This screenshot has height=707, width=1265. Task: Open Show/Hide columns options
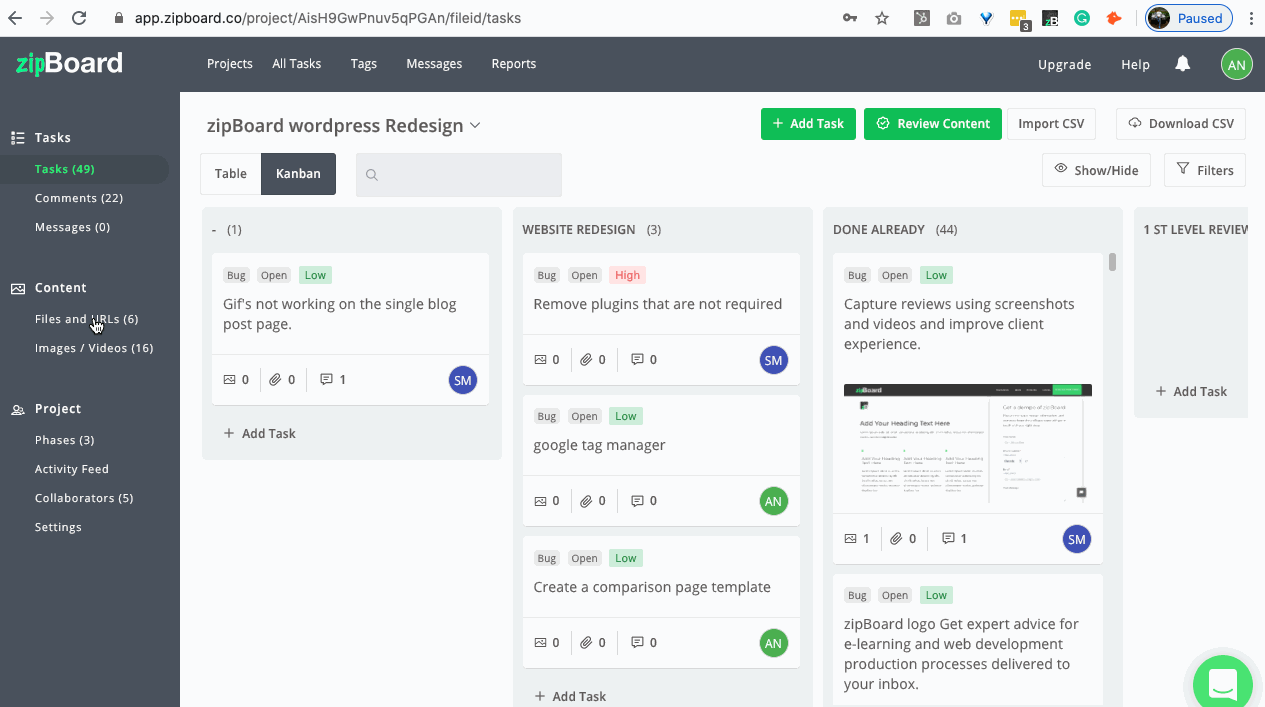[x=1097, y=170]
